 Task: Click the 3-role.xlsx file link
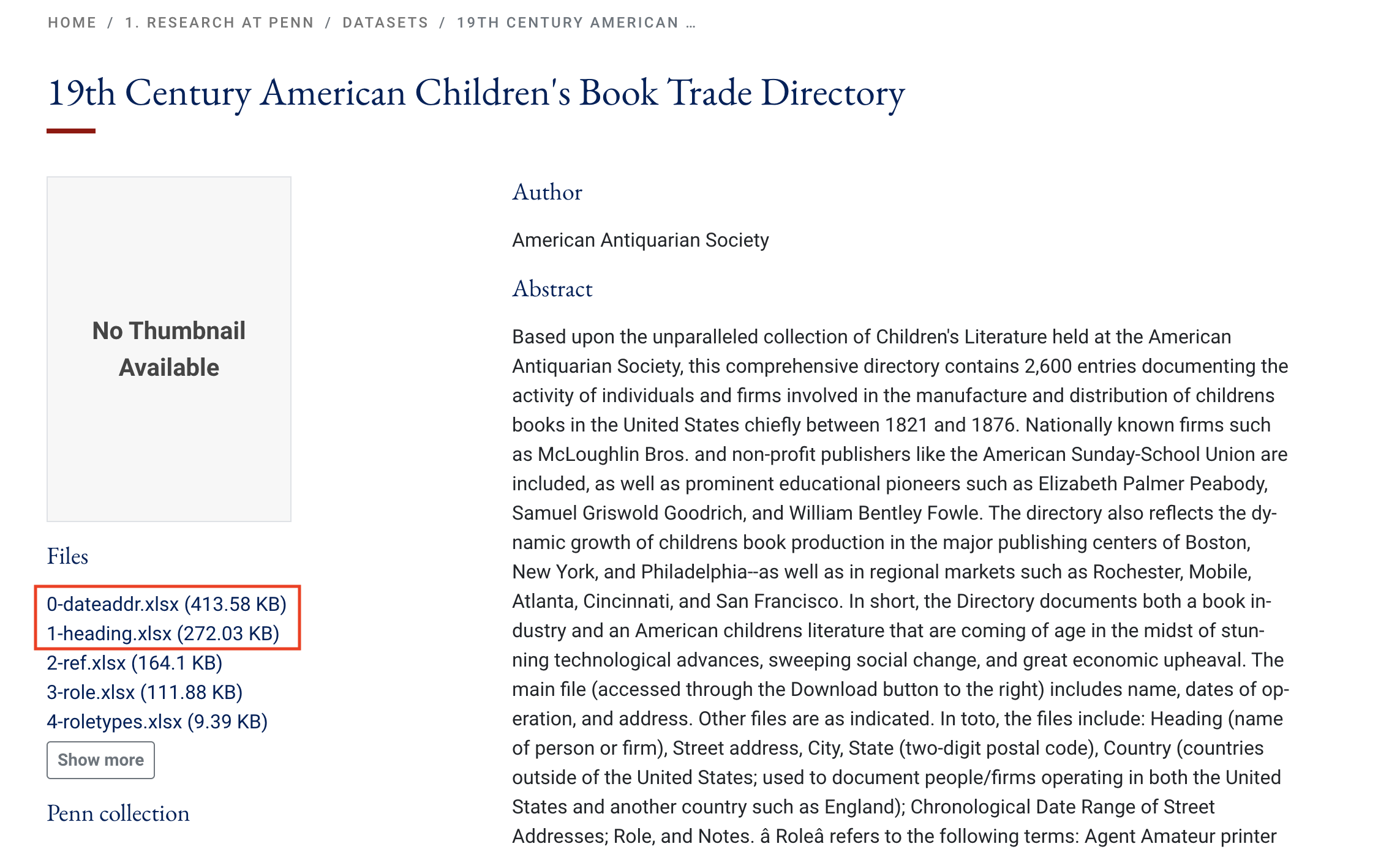pyautogui.click(x=145, y=692)
